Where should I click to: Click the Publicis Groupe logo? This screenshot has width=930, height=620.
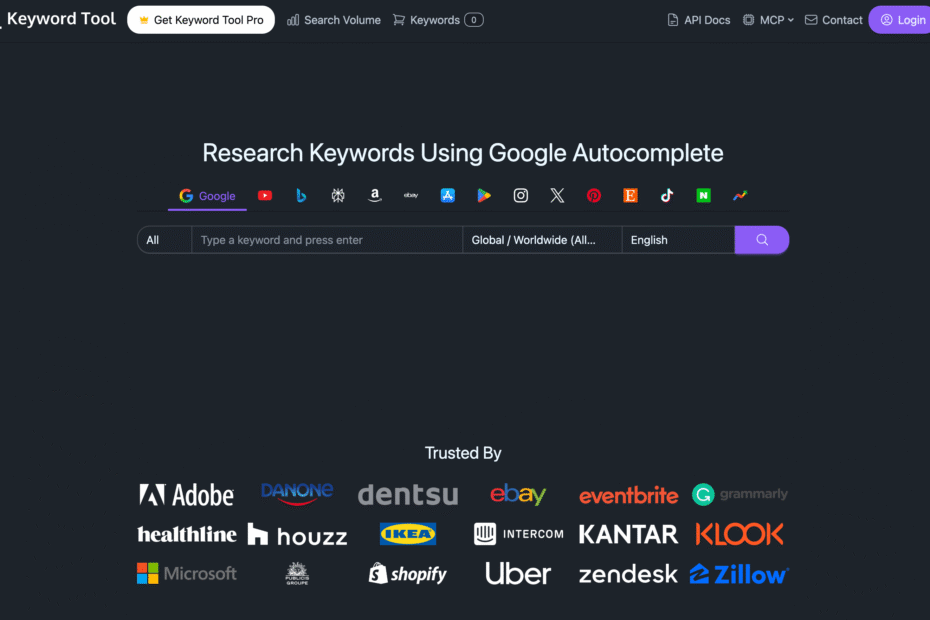tap(297, 574)
